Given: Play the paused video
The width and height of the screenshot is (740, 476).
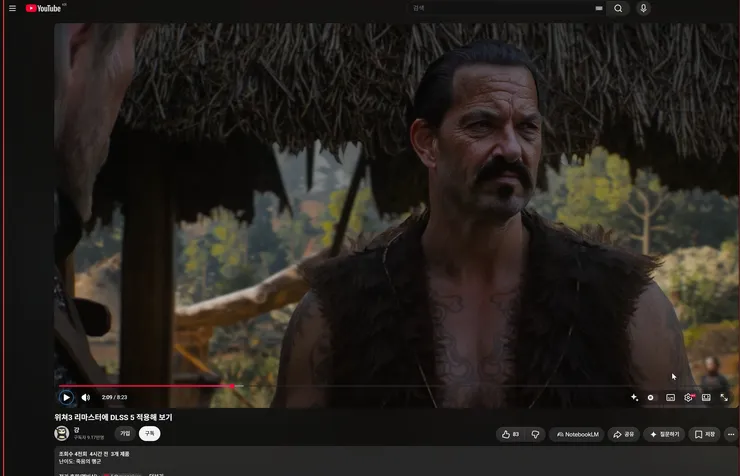Looking at the screenshot, I should [x=67, y=397].
